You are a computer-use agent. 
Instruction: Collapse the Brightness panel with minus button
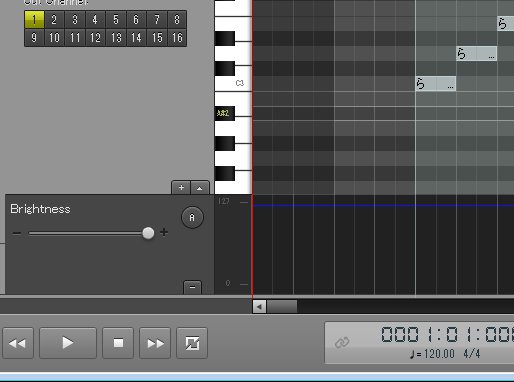pyautogui.click(x=192, y=287)
